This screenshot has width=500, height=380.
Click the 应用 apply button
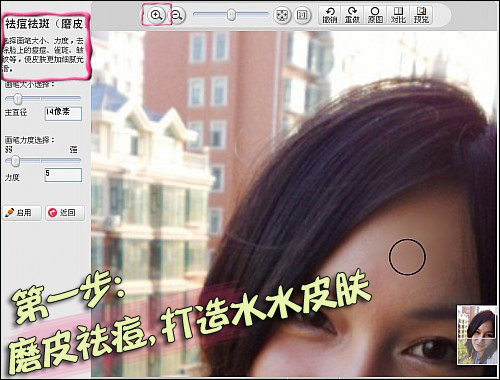click(x=22, y=213)
